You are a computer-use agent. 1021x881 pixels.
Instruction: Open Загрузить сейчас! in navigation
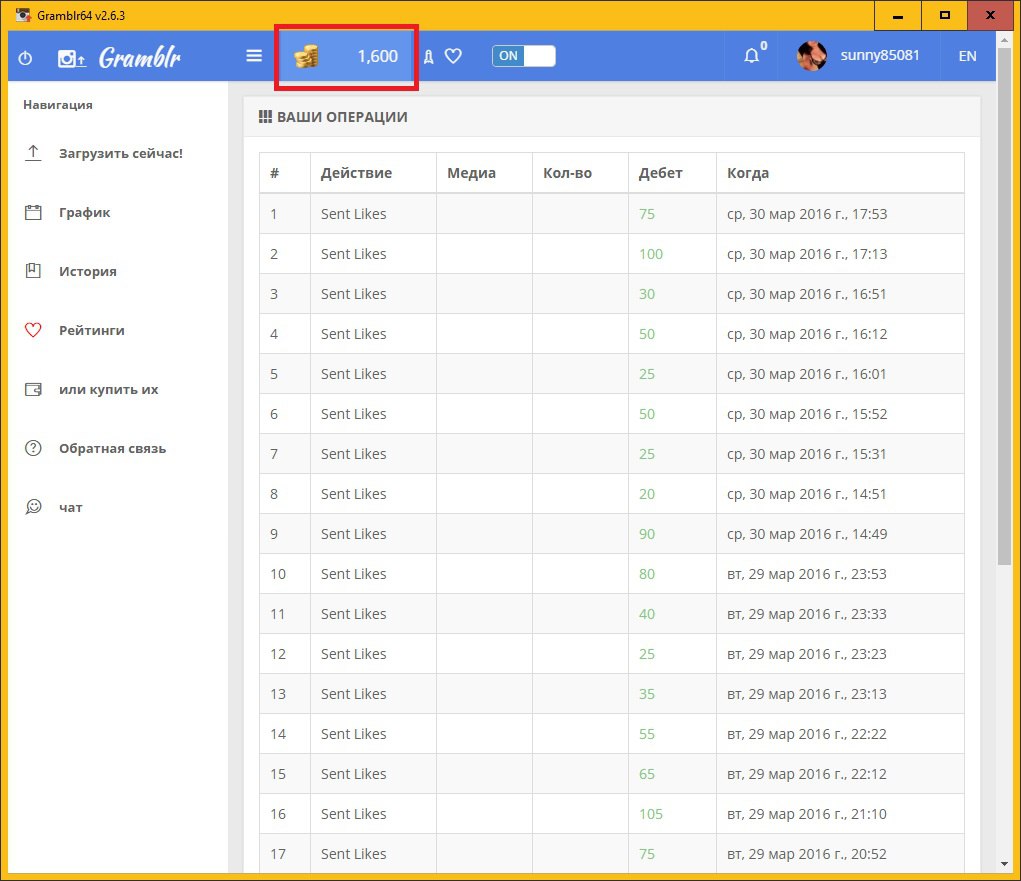[x=121, y=154]
